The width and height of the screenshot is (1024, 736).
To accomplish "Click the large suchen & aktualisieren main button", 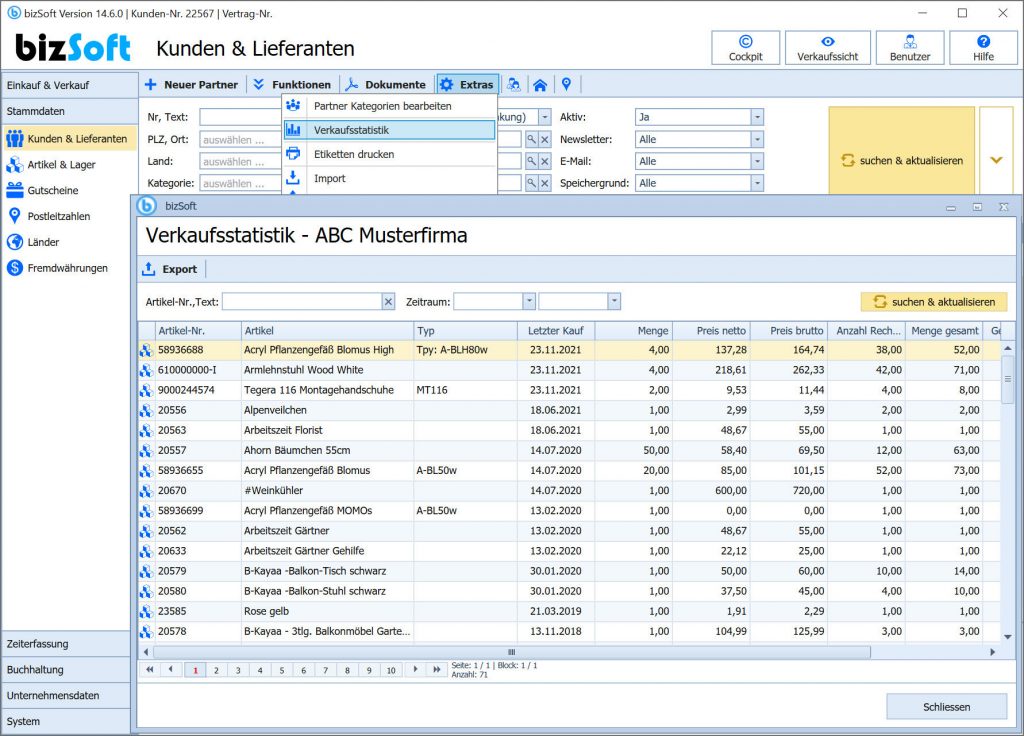I will (902, 160).
